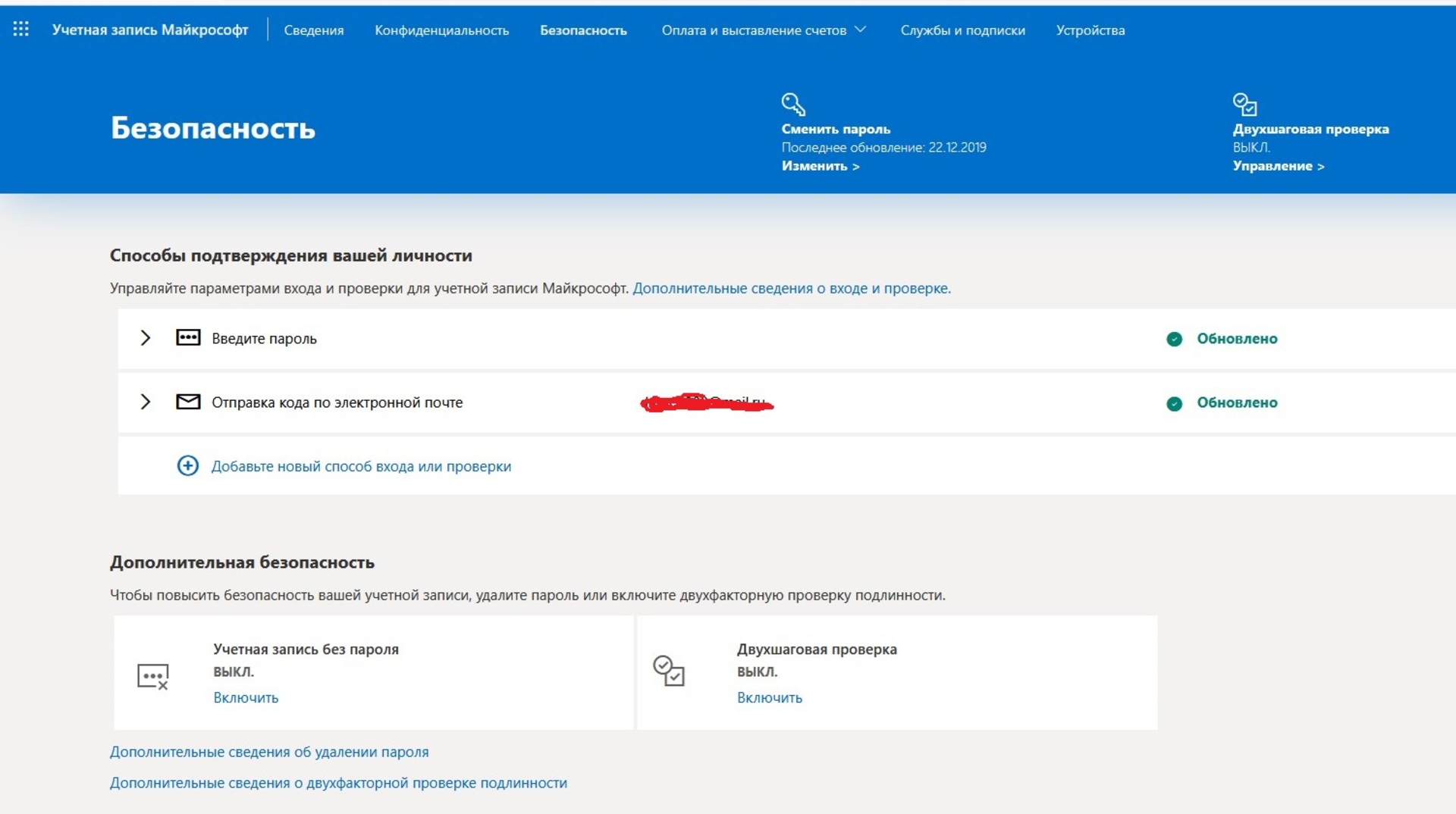This screenshot has width=1456, height=814.
Task: Click the Учетная запись Майкрософт title
Action: tap(150, 30)
